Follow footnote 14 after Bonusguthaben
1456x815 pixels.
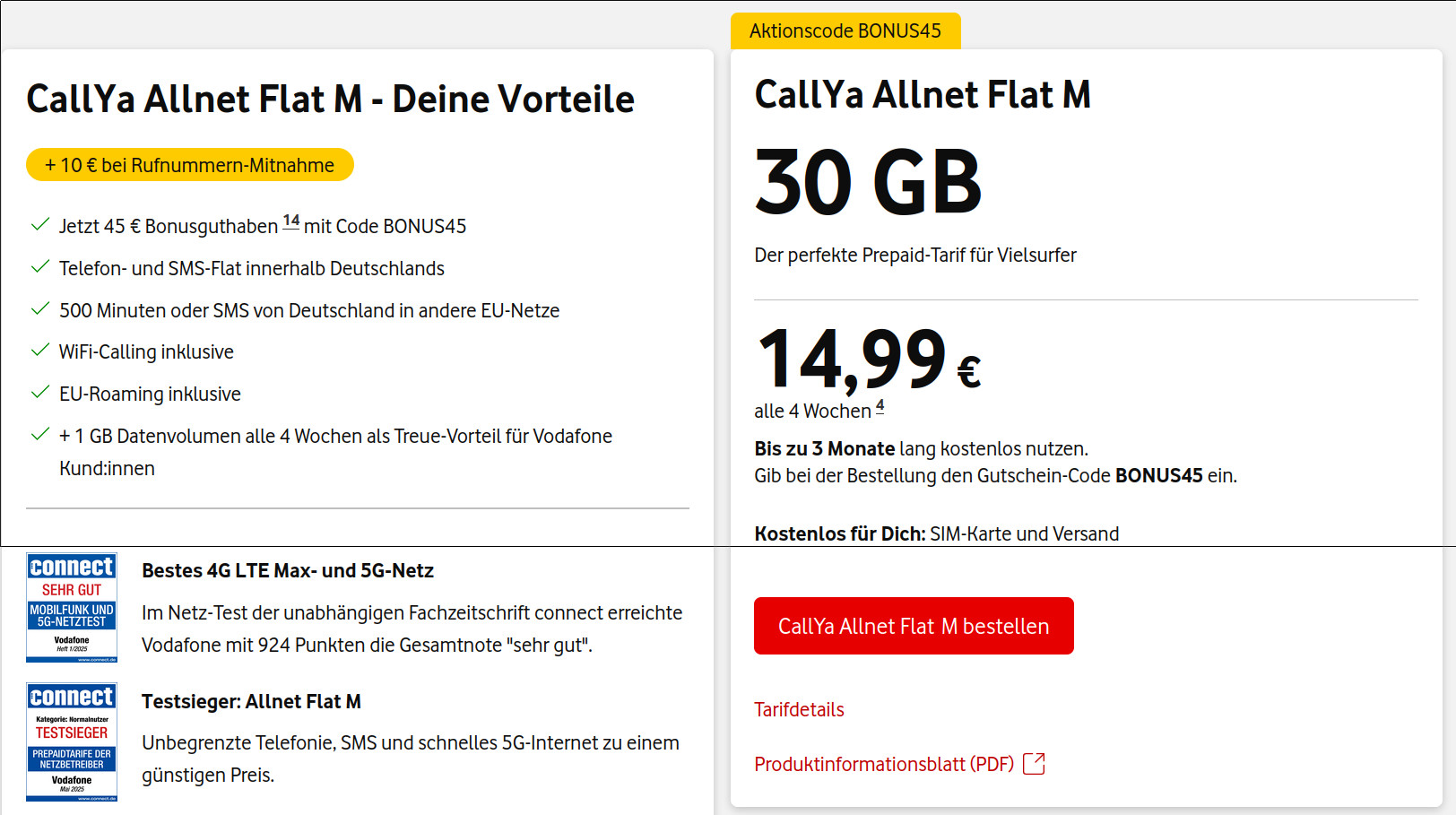click(291, 221)
